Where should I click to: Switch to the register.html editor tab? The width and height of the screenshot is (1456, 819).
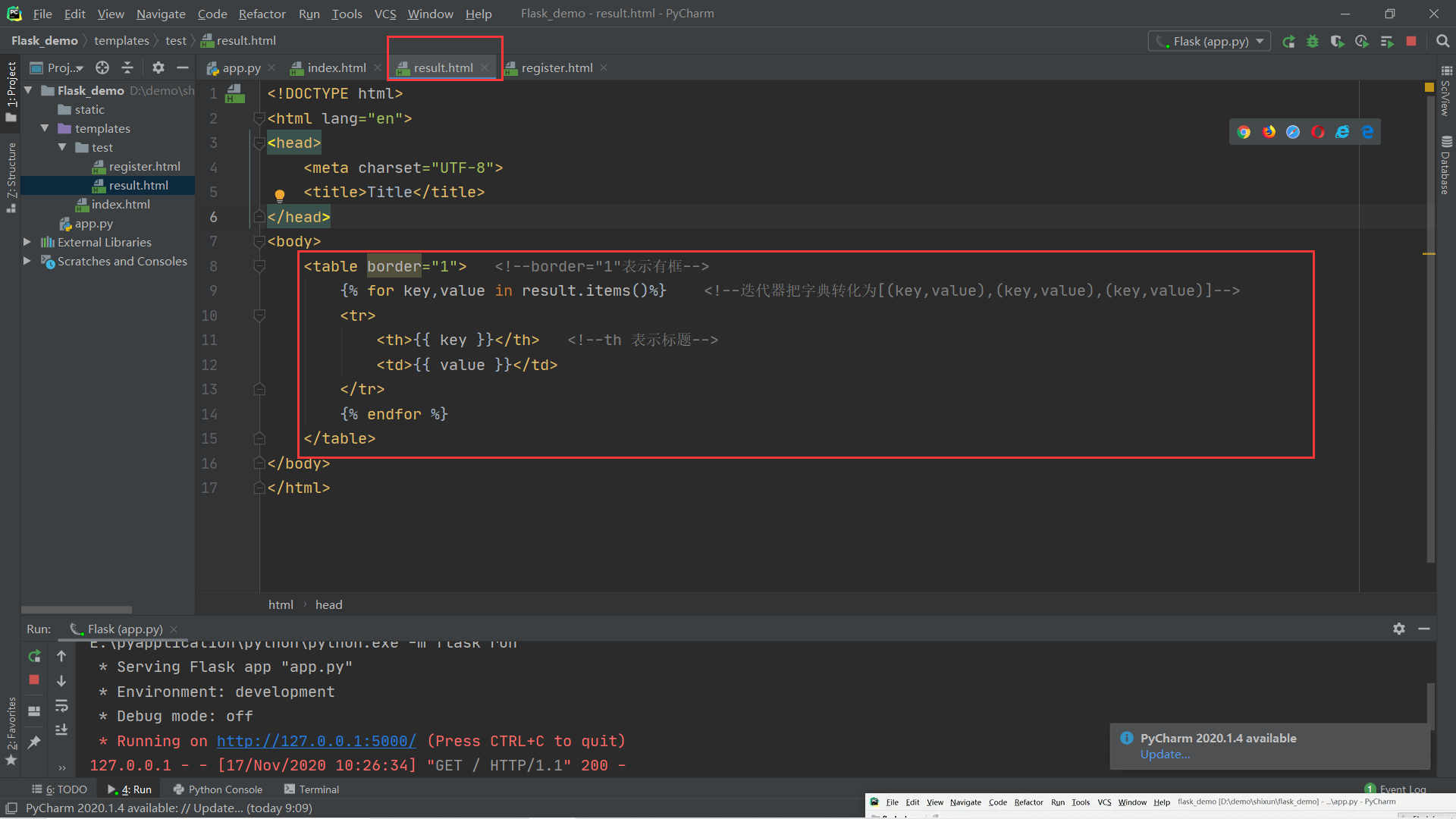coord(556,68)
